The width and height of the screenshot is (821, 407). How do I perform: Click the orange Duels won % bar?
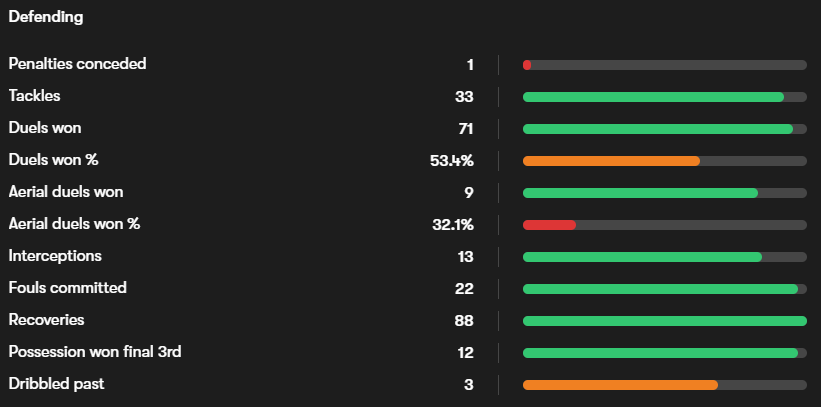point(611,161)
